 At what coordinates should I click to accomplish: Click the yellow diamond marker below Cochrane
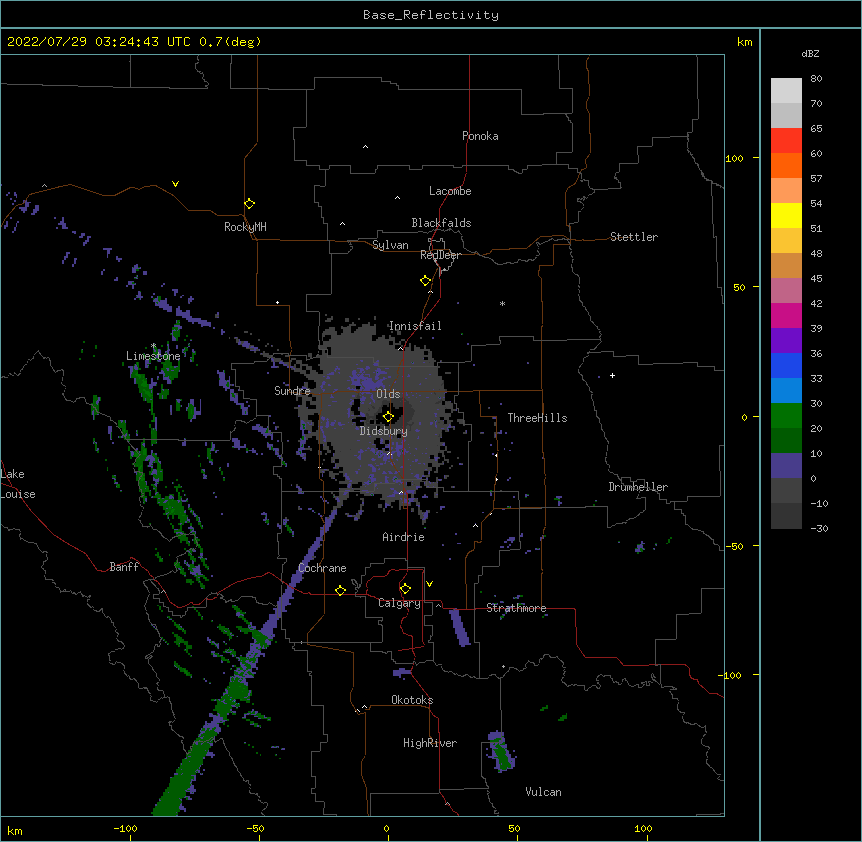coord(340,590)
